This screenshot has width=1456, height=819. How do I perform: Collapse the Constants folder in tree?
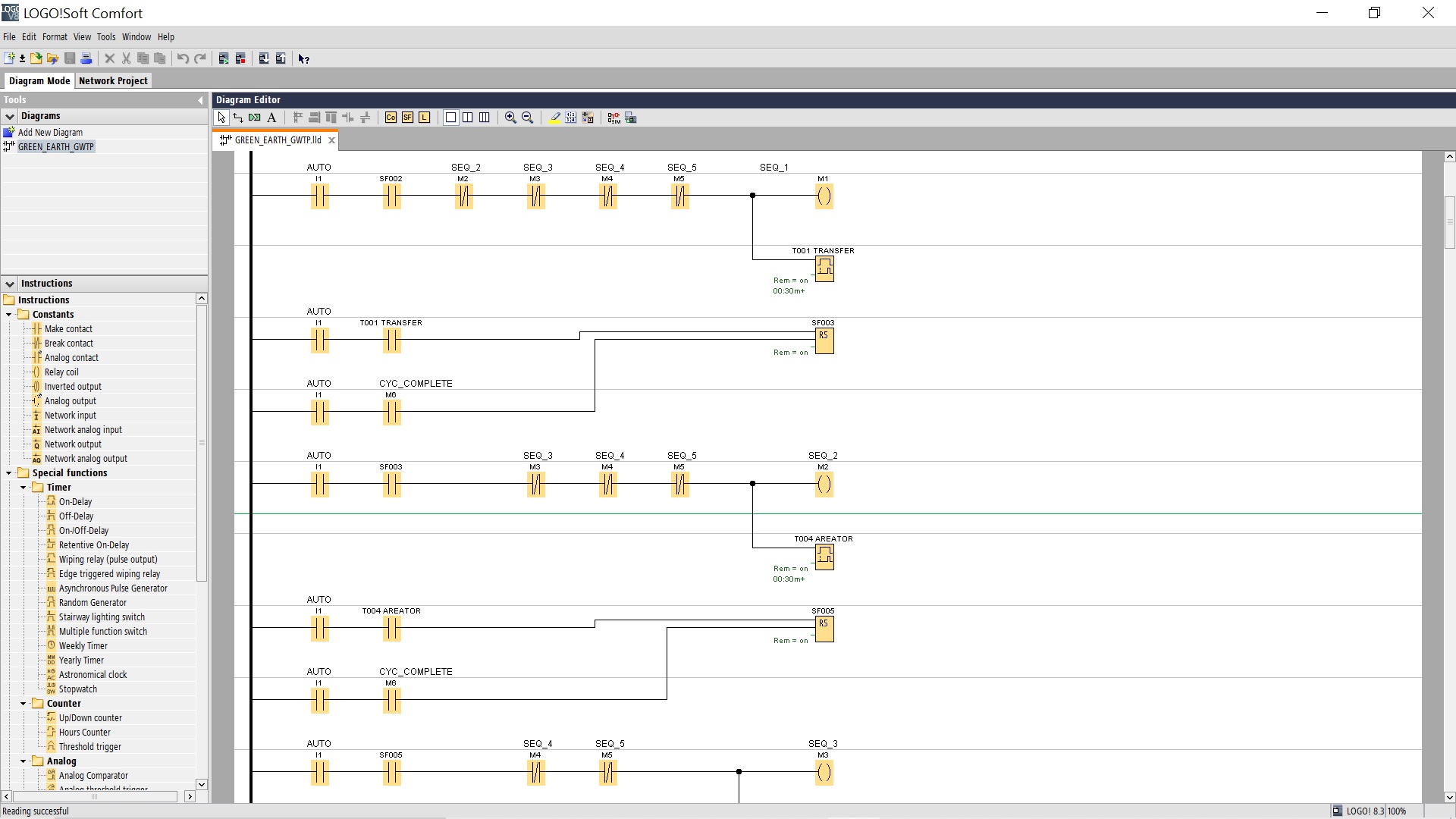pyautogui.click(x=9, y=315)
